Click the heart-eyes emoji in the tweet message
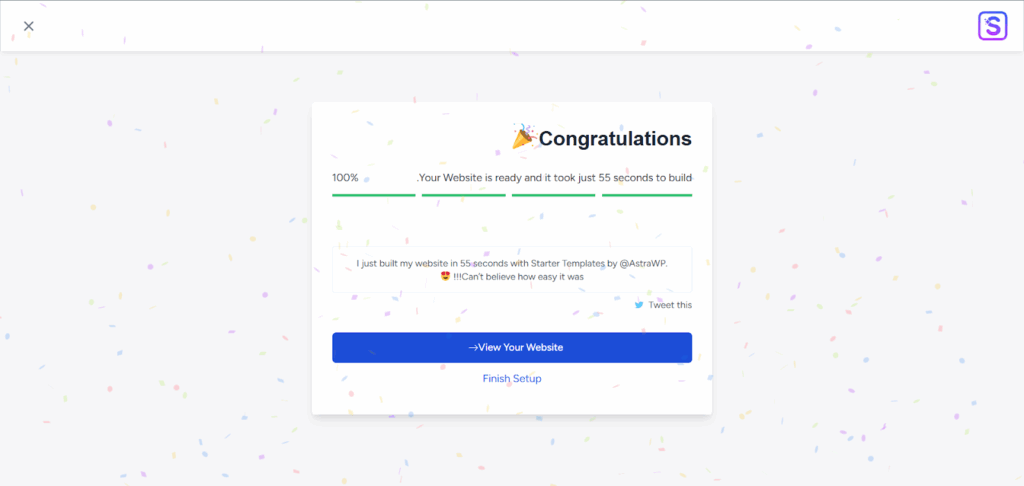The image size is (1024, 486). pyautogui.click(x=445, y=276)
